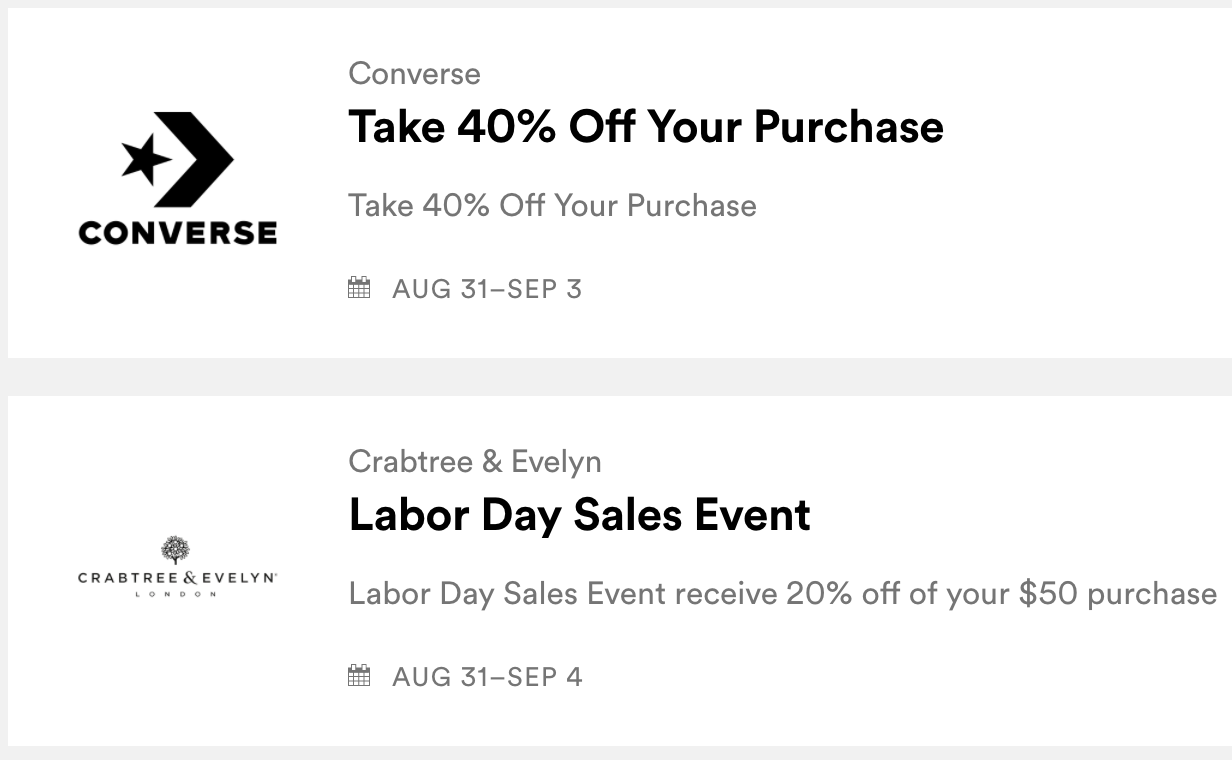Viewport: 1232px width, 760px height.
Task: Click the CONVERSE wordmark under the logo
Action: point(177,233)
